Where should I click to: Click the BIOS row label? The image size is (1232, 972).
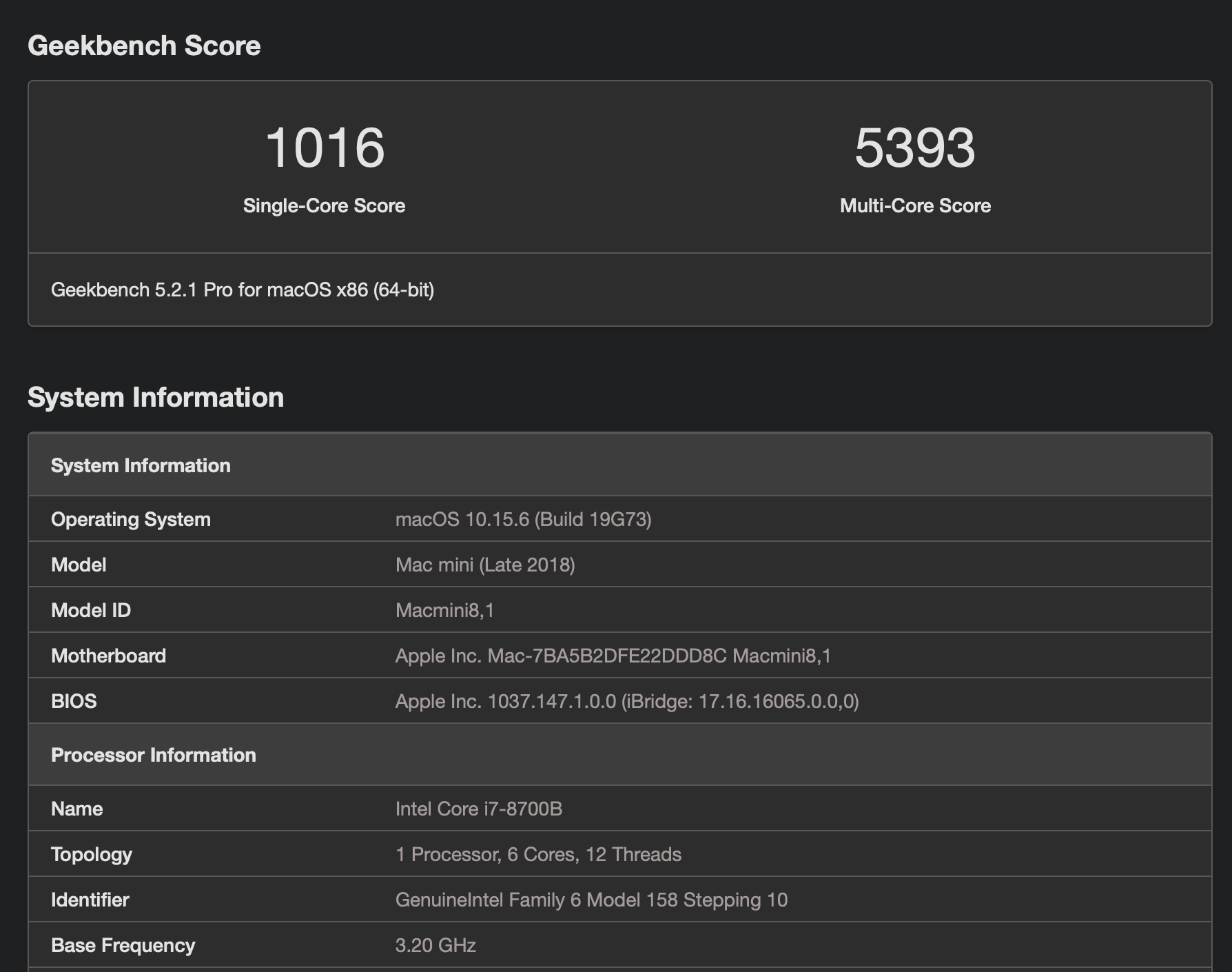[74, 701]
